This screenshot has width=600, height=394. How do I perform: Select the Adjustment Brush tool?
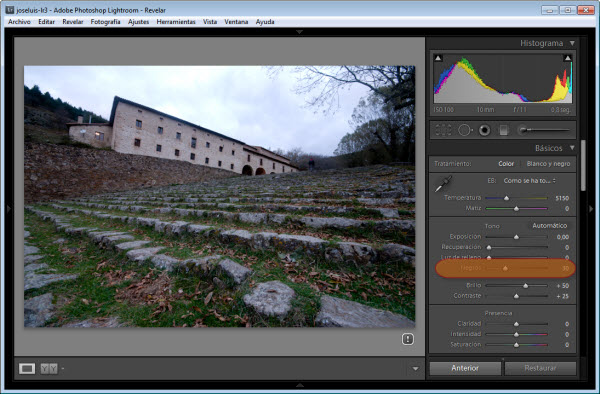[x=544, y=130]
